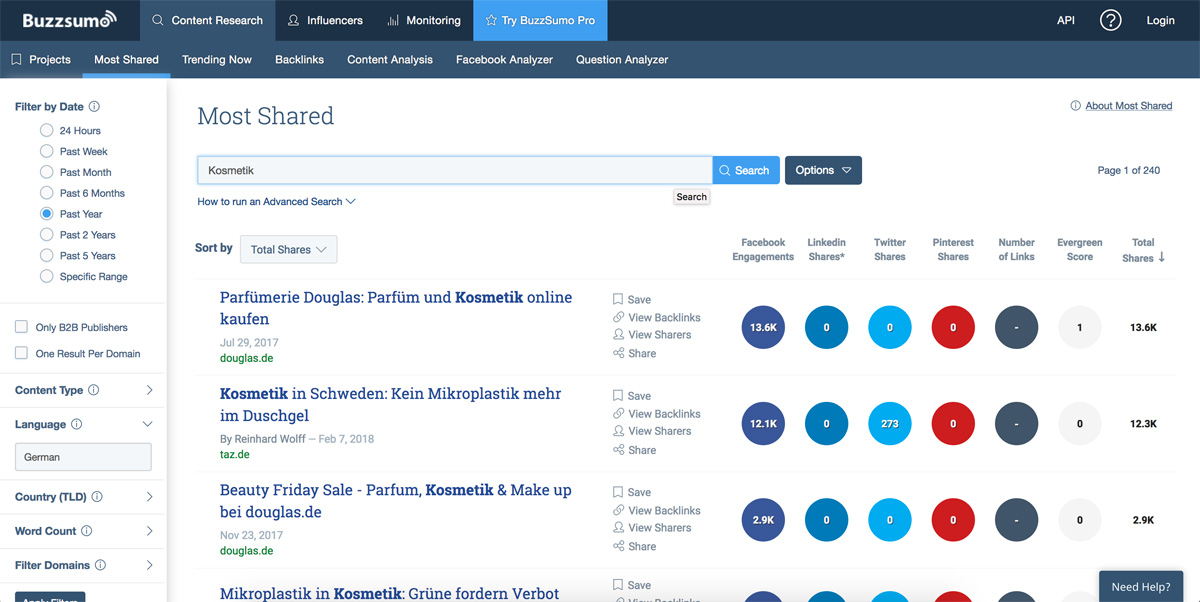Viewport: 1200px width, 602px height.
Task: Click the About Most Shared info icon
Action: click(1076, 106)
